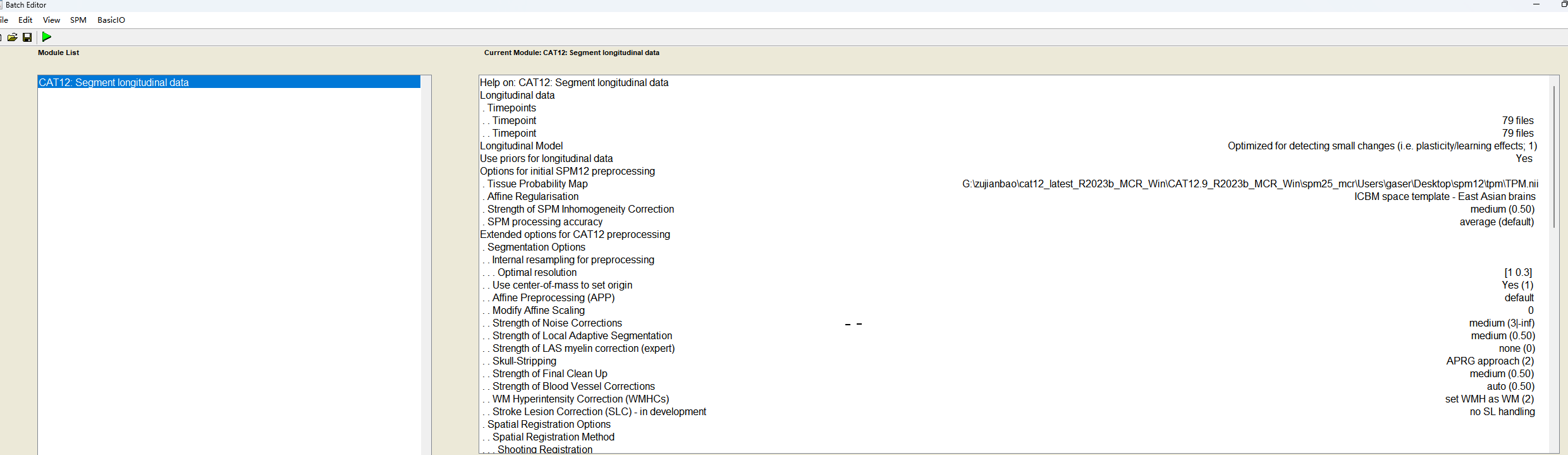Viewport: 1568px width, 455px height.
Task: Select the Optimal resolution parameter
Action: click(x=537, y=273)
